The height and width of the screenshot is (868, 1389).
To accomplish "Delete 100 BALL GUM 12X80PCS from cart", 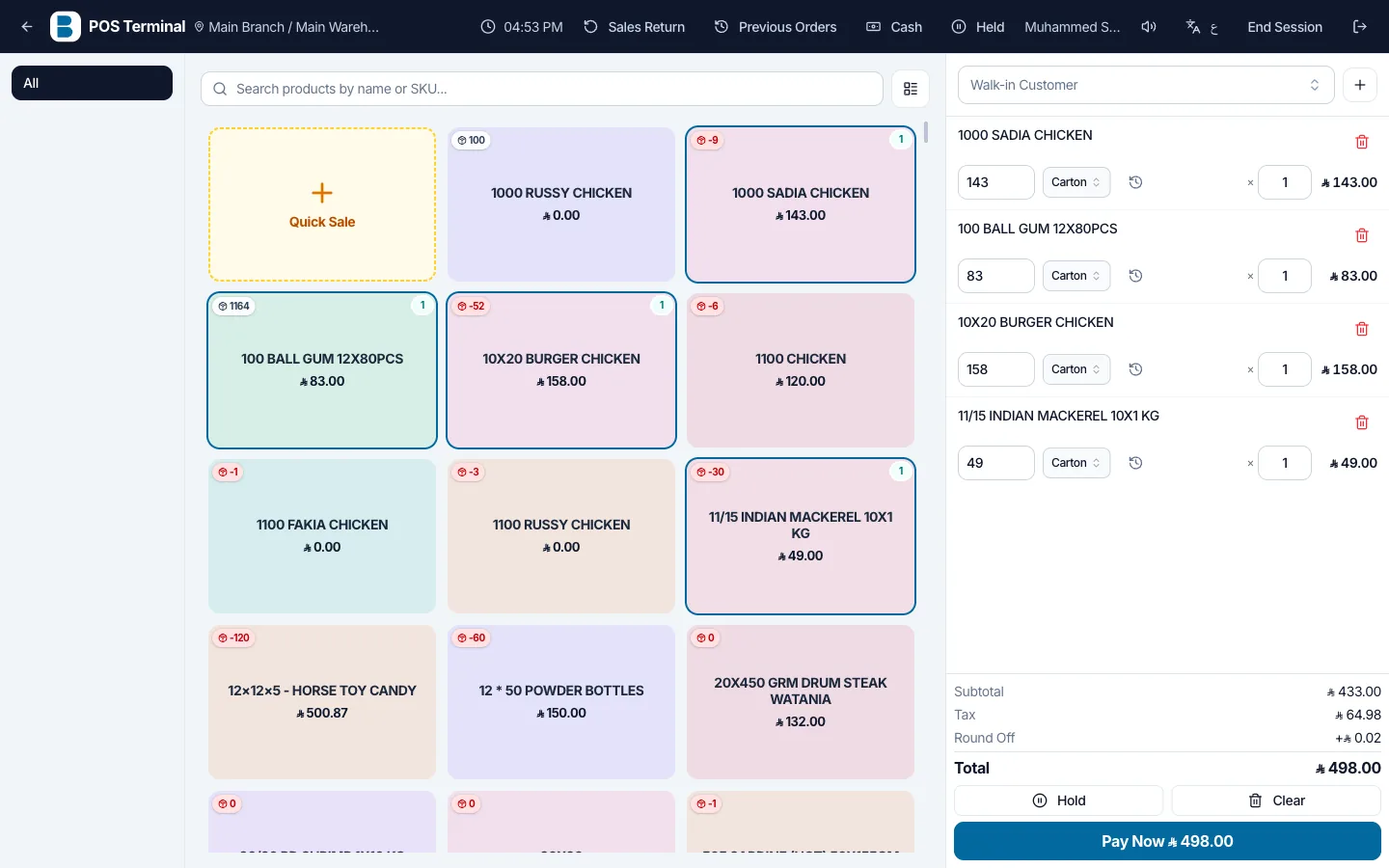I will 1362,235.
